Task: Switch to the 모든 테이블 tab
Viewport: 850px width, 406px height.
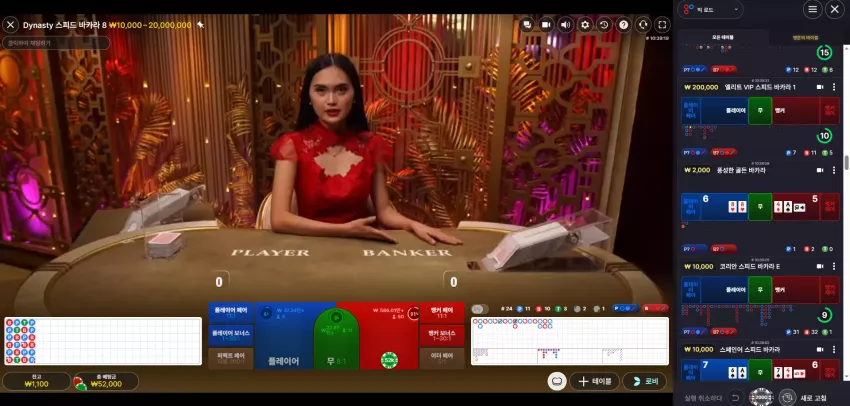Action: [723, 37]
